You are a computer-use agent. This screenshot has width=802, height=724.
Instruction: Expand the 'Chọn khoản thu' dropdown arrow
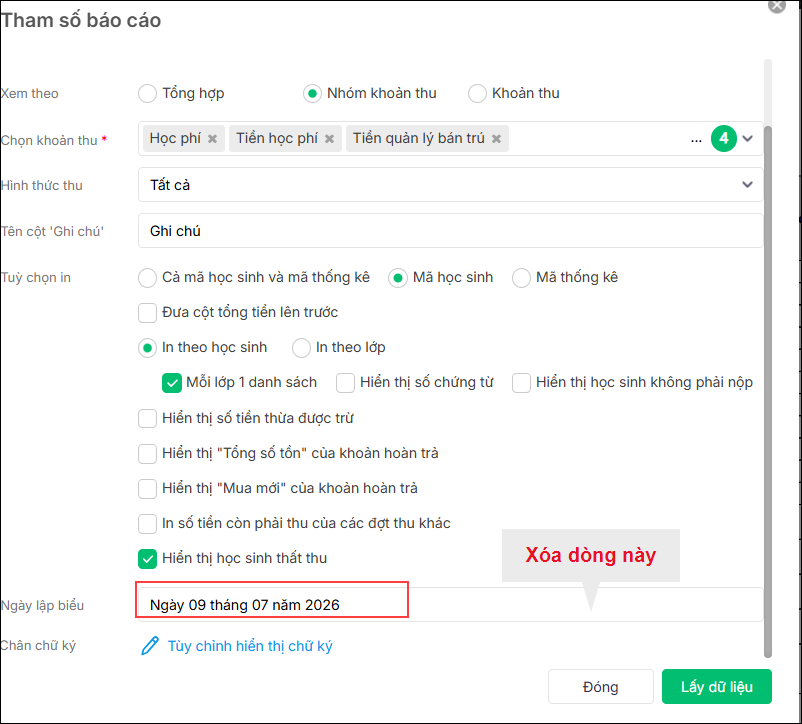click(x=747, y=139)
